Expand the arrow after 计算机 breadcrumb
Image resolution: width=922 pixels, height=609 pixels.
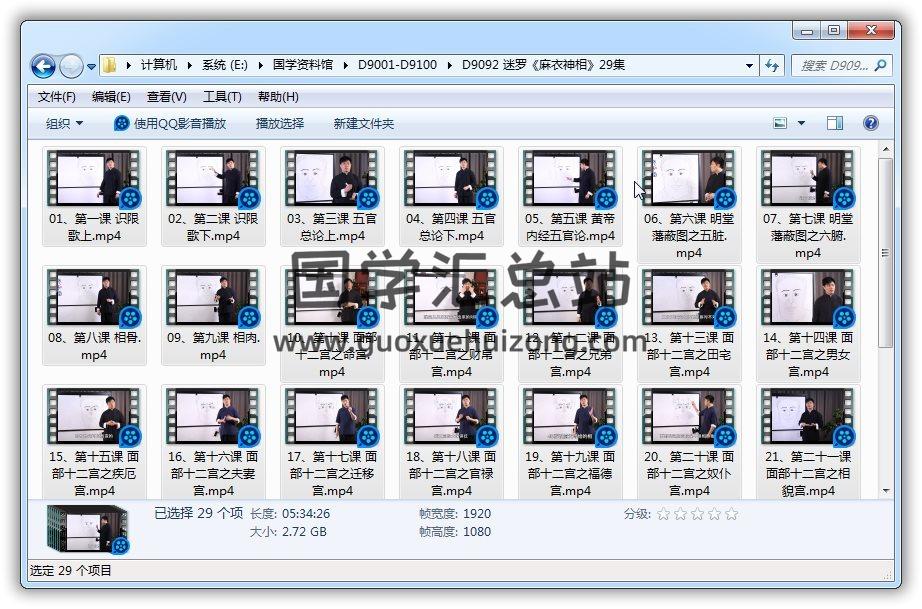189,65
